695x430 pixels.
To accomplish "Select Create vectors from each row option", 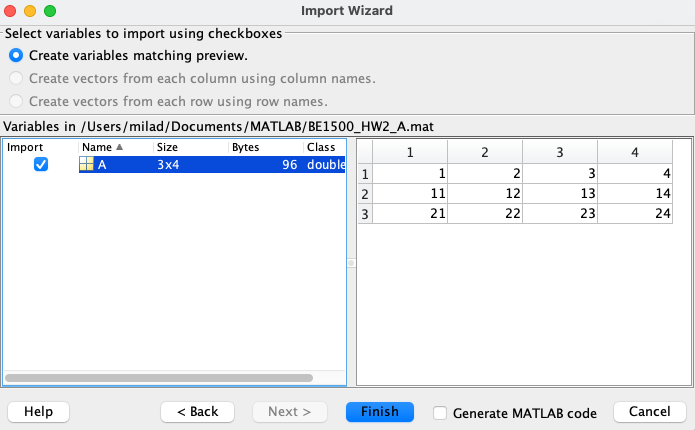I will pyautogui.click(x=16, y=102).
